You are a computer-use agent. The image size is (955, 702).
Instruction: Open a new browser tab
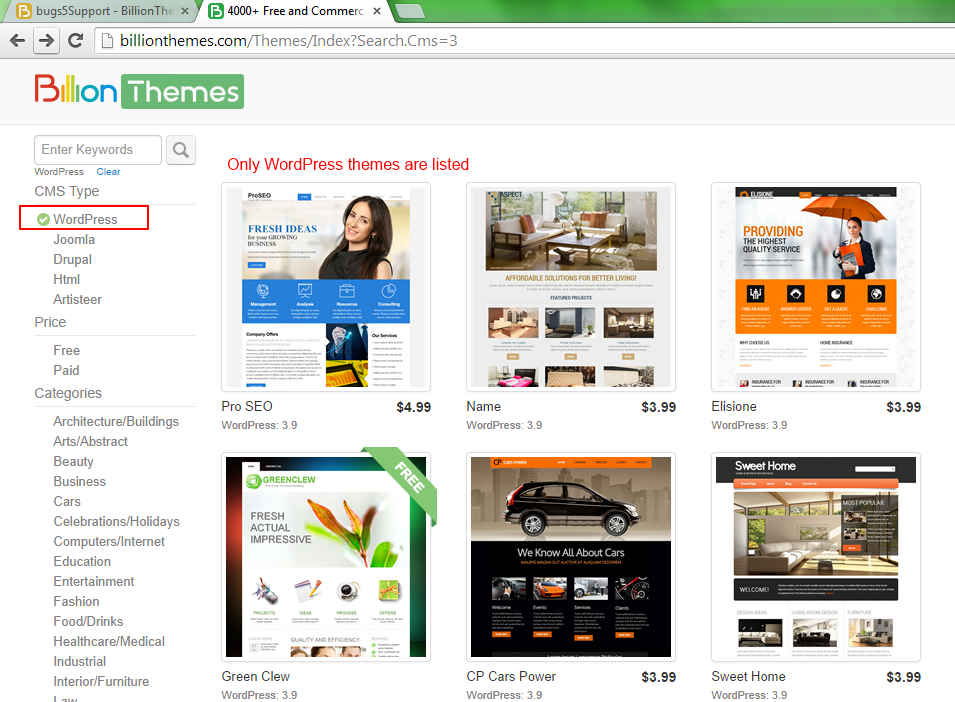(x=410, y=12)
